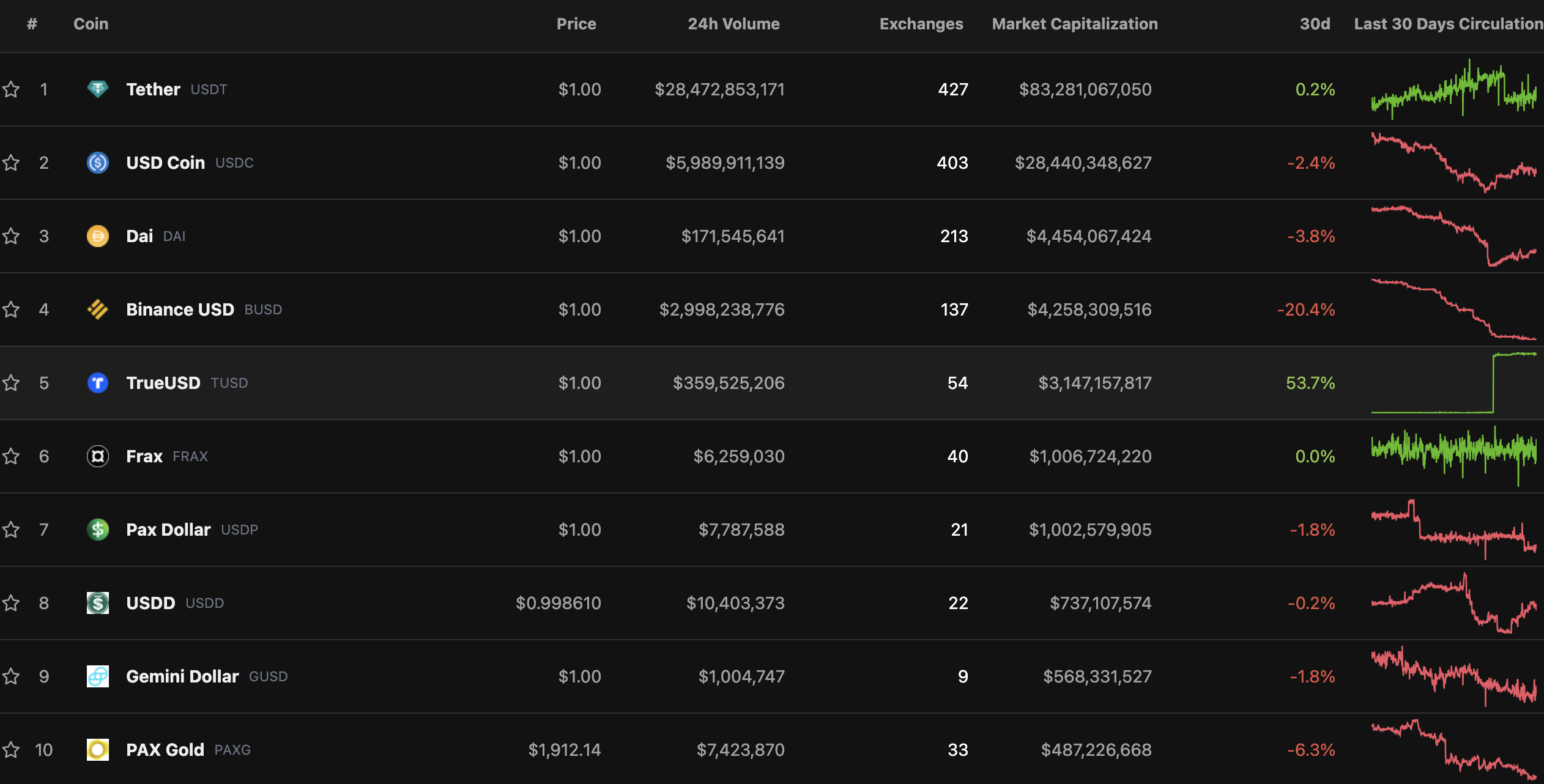Click the Binance USD logo icon

click(98, 309)
